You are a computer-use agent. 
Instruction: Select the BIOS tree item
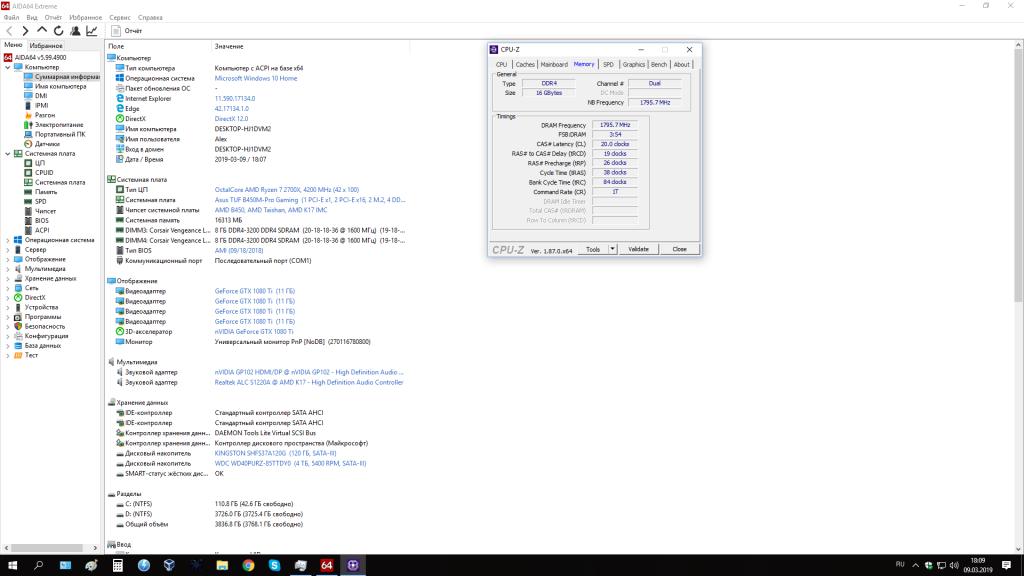click(42, 221)
